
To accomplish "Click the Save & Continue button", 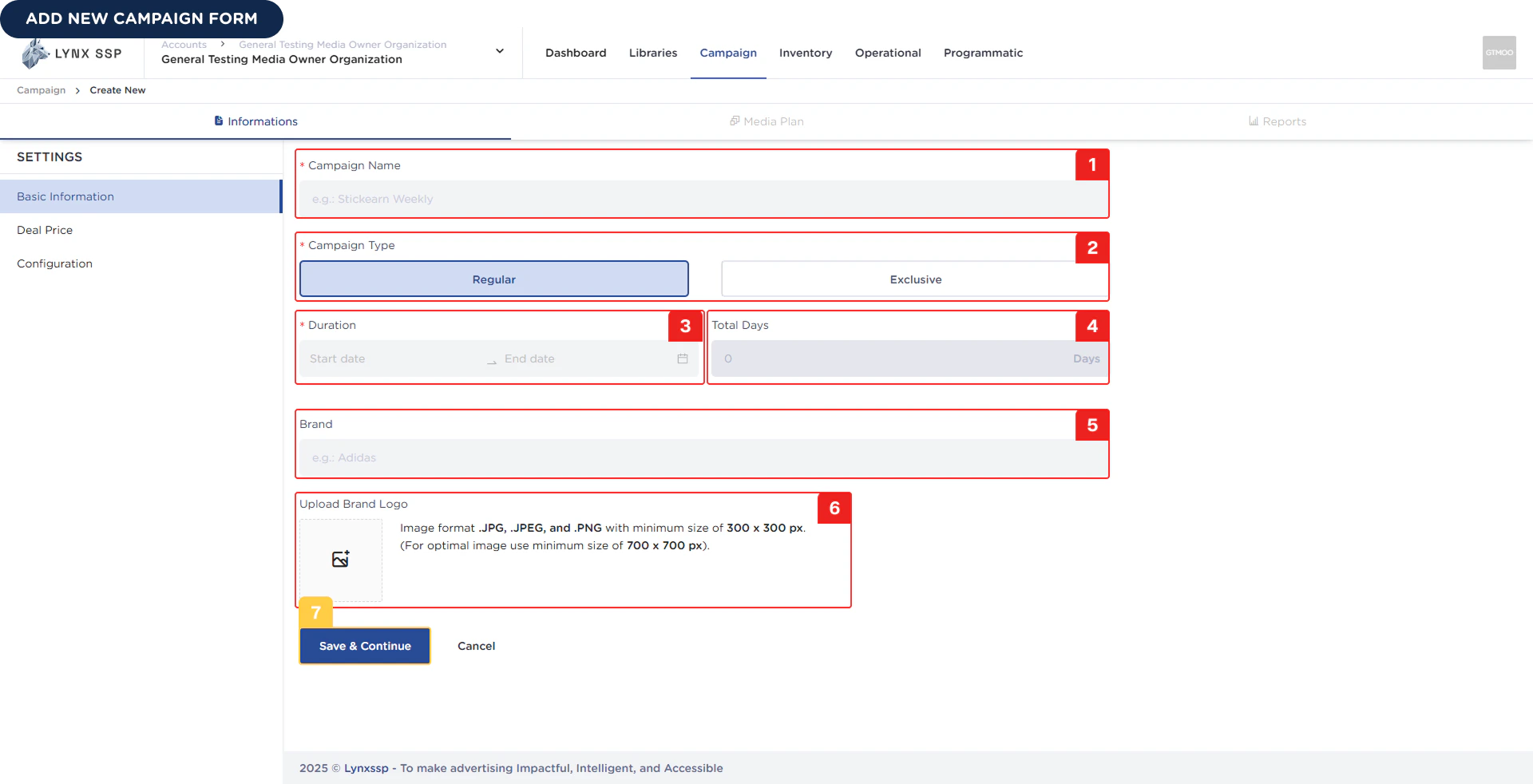I will (363, 646).
